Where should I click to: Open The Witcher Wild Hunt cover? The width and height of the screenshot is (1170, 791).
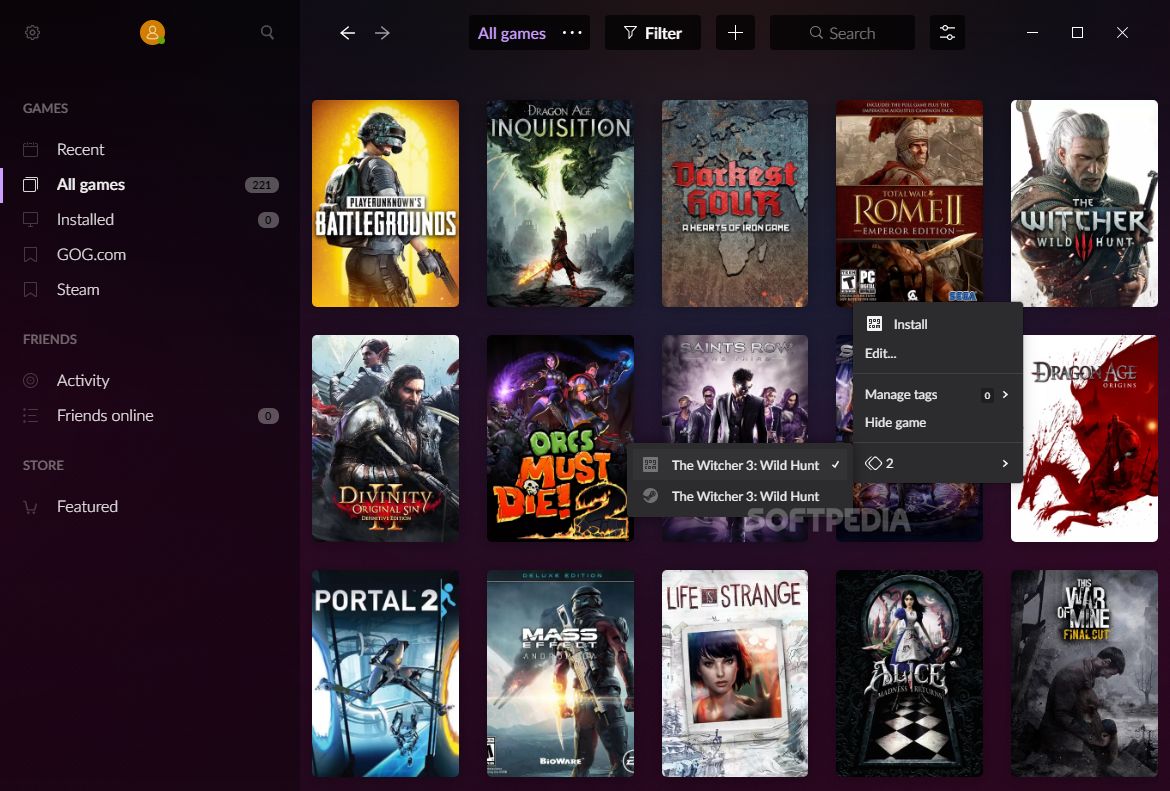(1084, 203)
